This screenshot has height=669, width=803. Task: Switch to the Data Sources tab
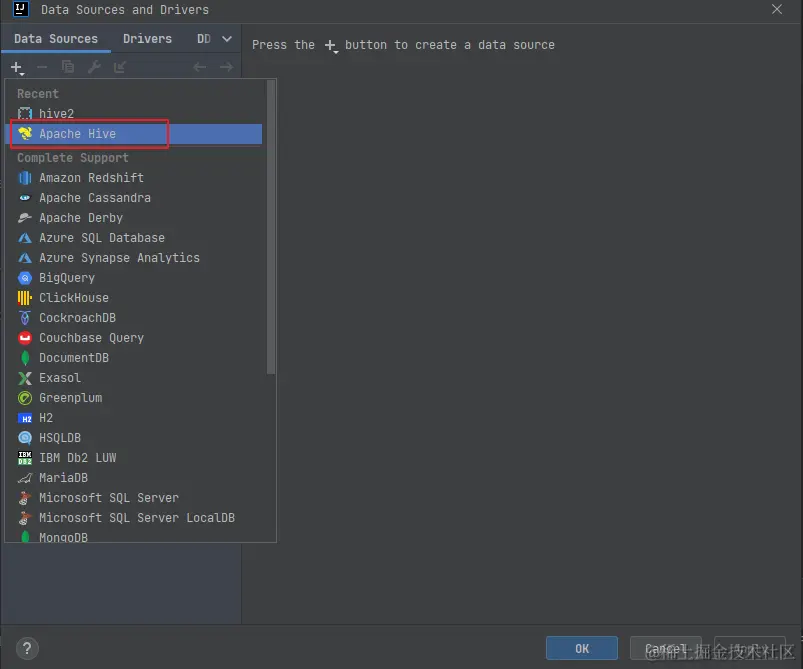(56, 39)
